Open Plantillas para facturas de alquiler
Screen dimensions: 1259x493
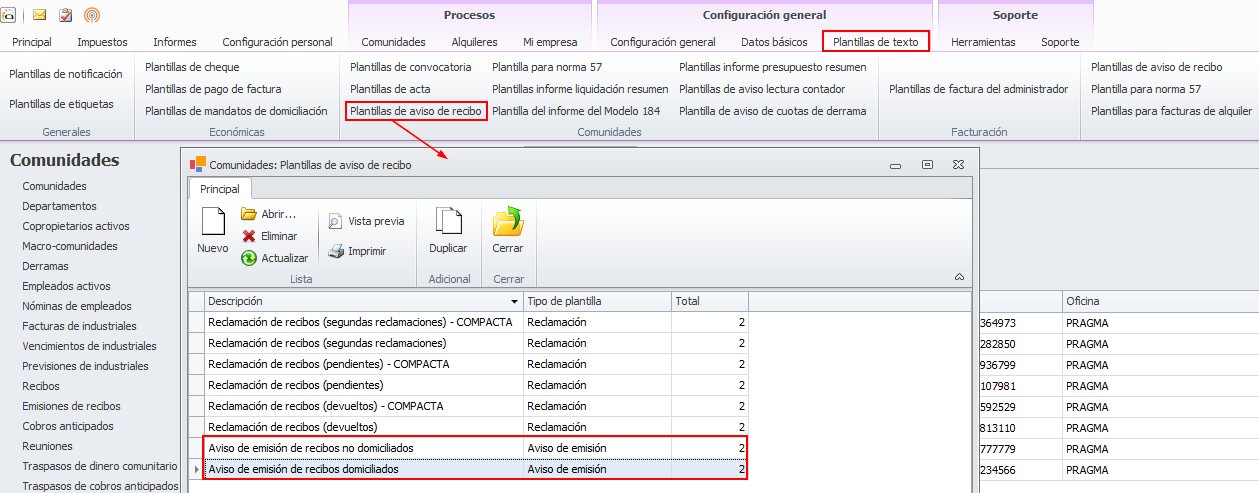coord(1172,111)
